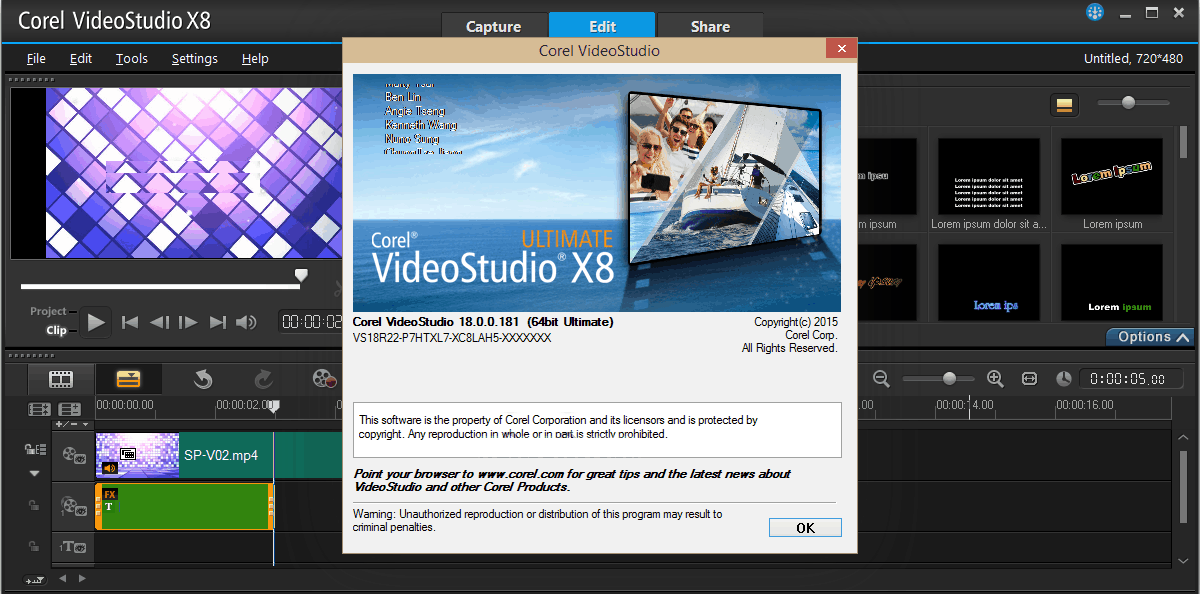Open the Settings menu

click(194, 58)
